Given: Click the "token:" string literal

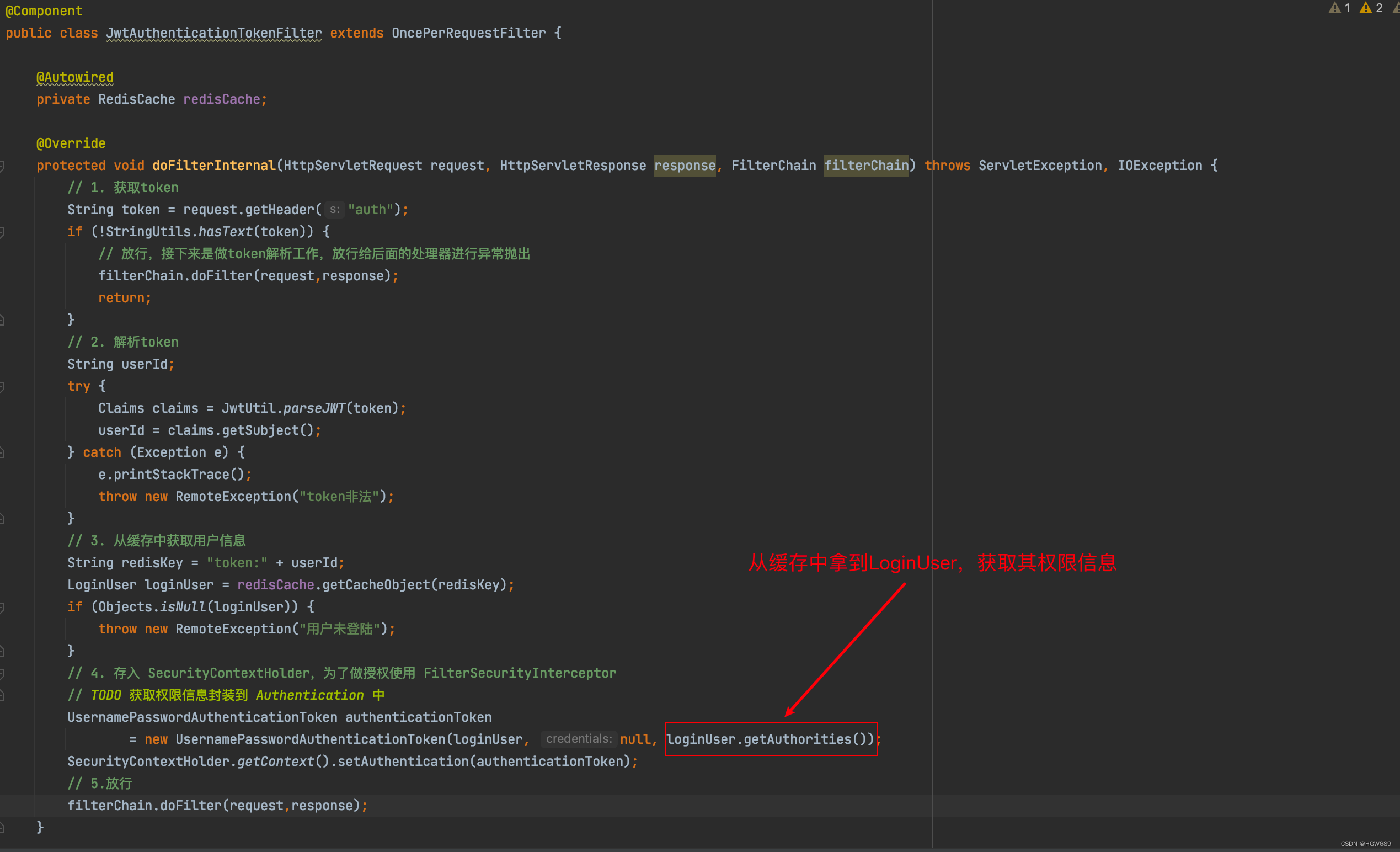Looking at the screenshot, I should point(237,563).
